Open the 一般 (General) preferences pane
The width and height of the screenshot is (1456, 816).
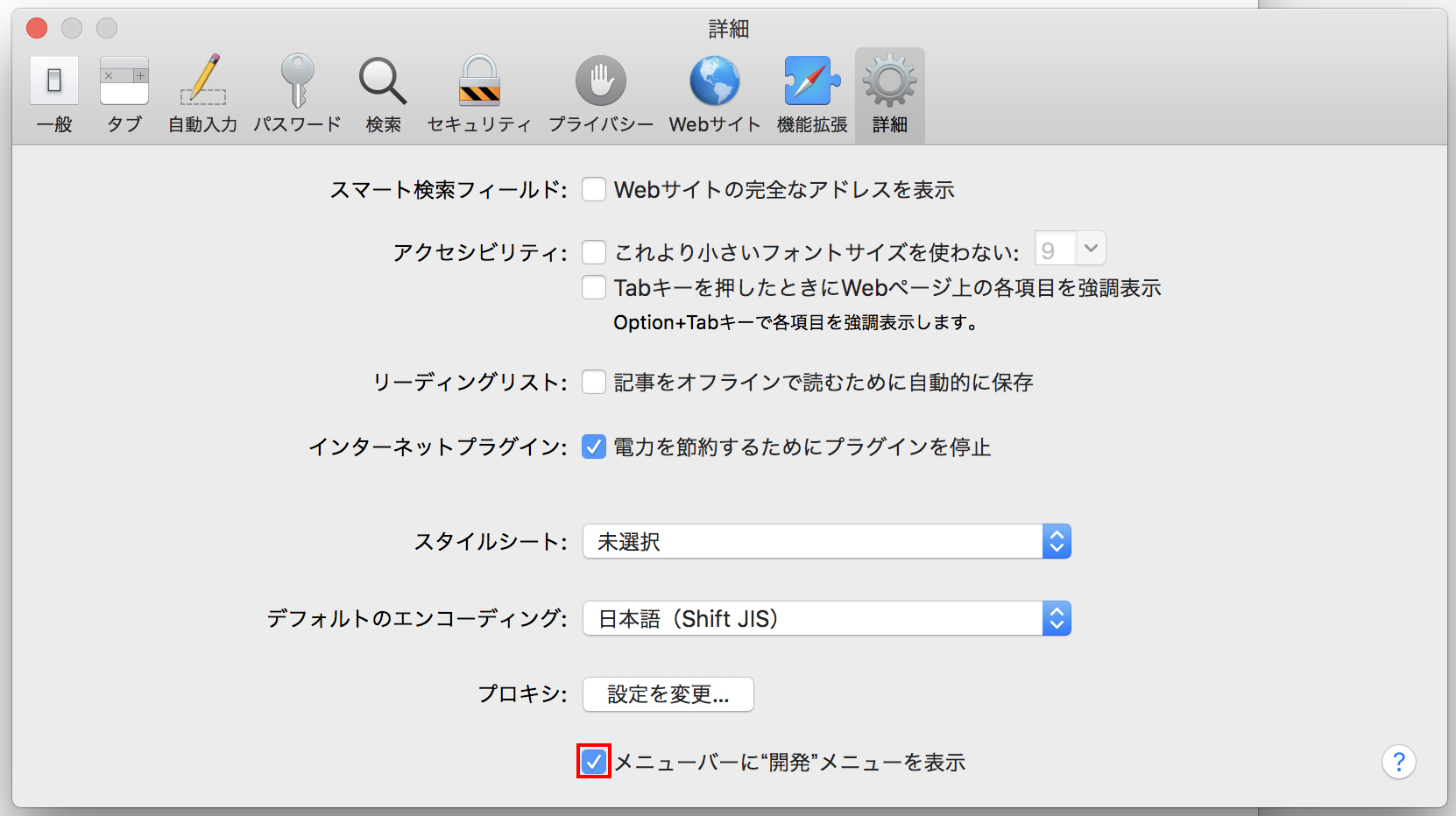[x=54, y=93]
